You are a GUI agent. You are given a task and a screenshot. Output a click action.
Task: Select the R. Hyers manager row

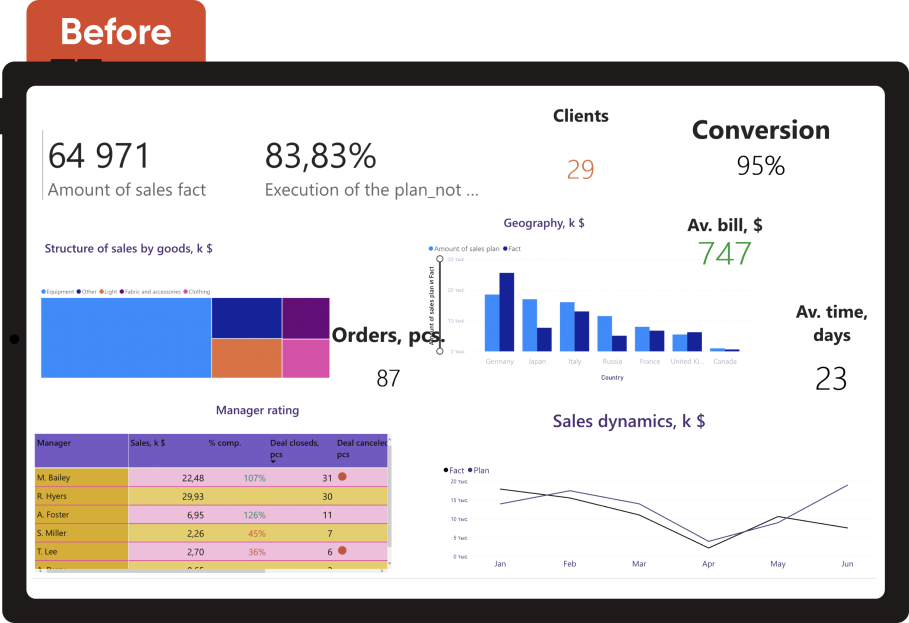tap(211, 496)
